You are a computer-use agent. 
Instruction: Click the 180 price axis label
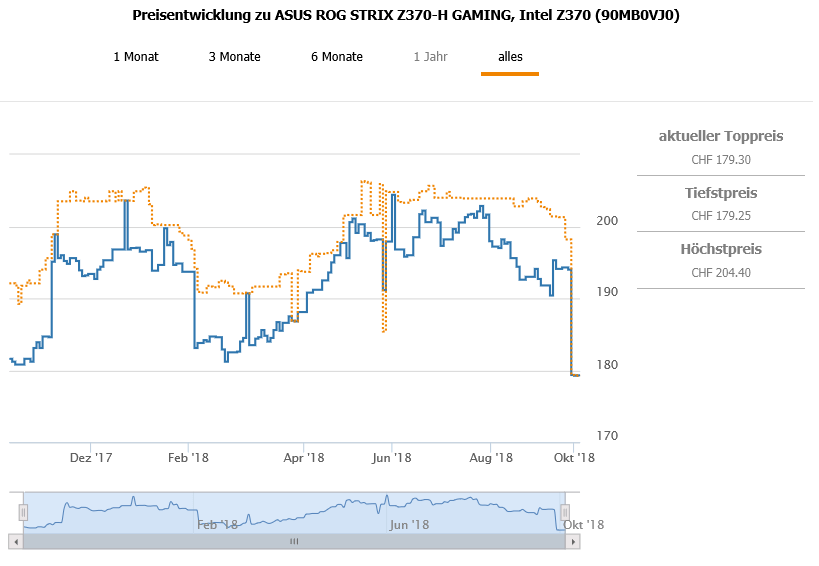click(x=607, y=364)
